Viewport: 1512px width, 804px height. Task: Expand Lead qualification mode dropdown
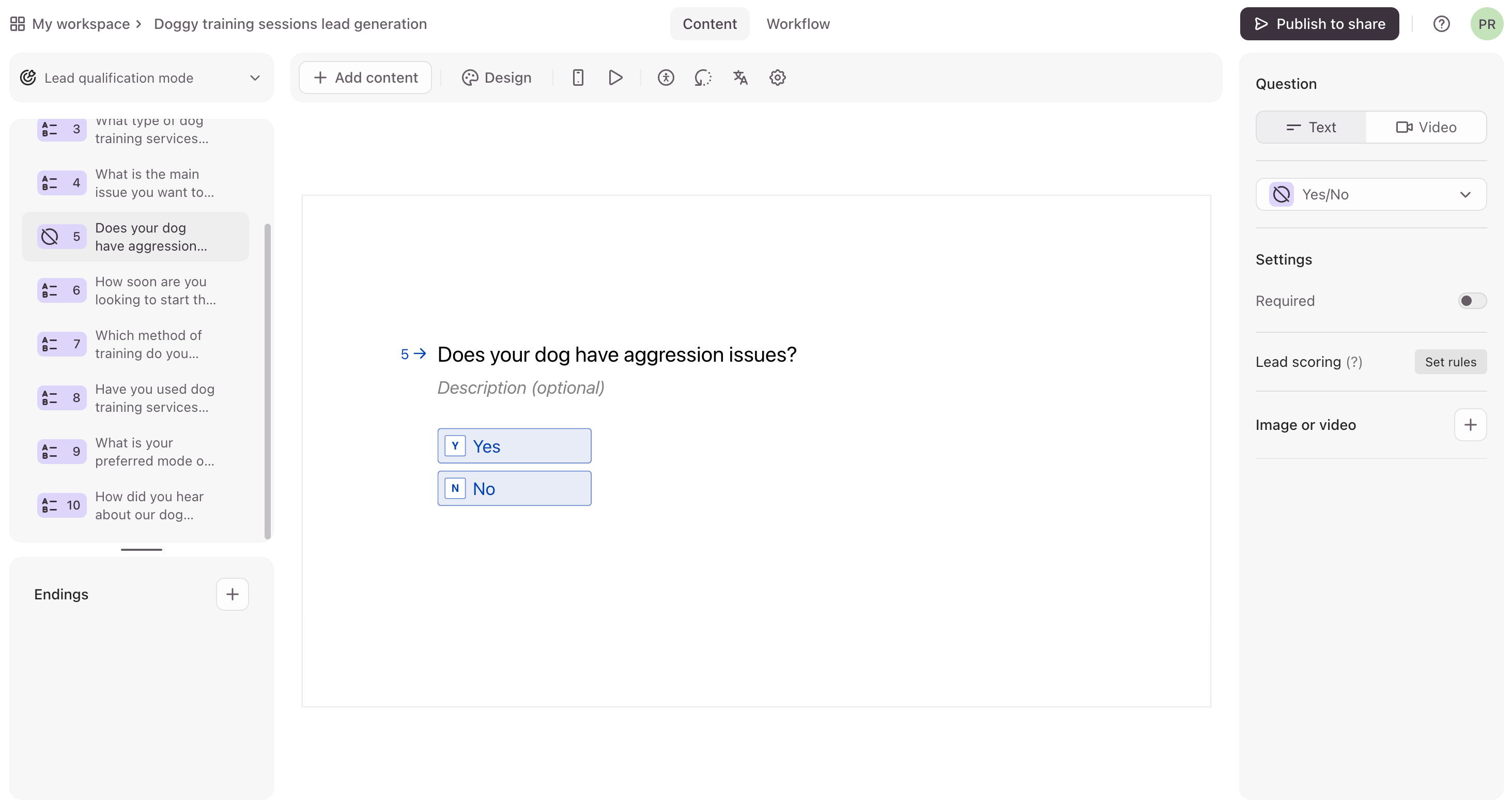[142, 78]
